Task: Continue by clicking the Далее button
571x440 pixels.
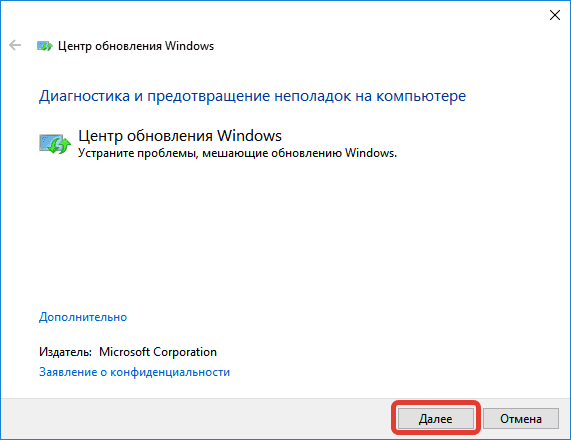Action: click(x=436, y=419)
